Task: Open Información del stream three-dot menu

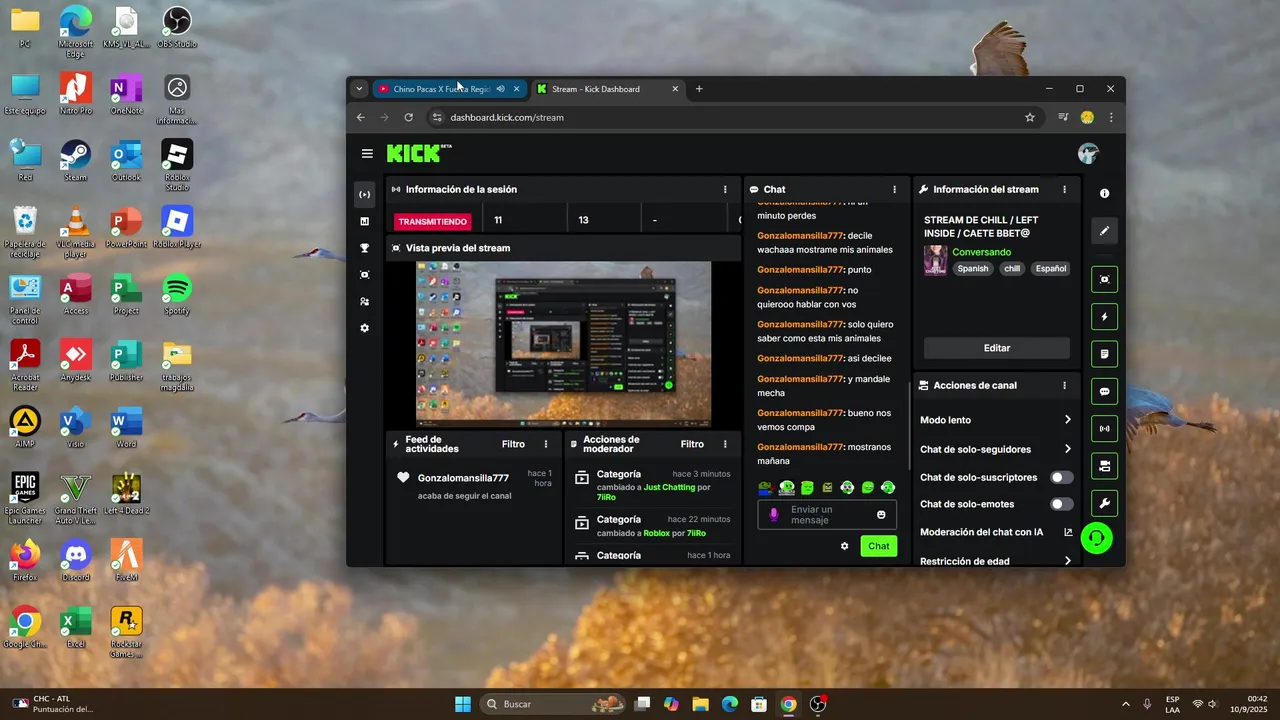Action: pyautogui.click(x=1064, y=189)
